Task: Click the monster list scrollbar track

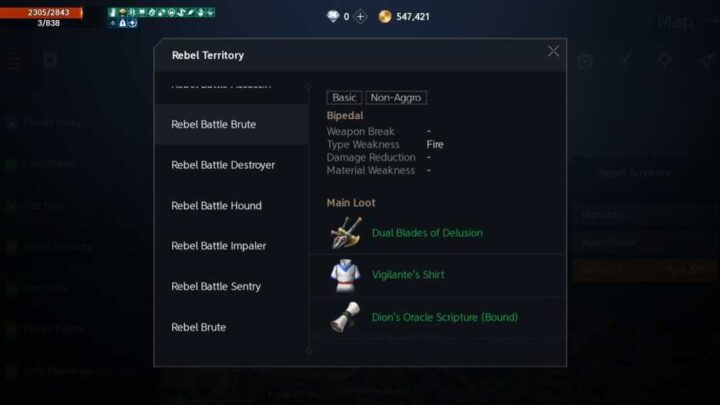Action: click(309, 219)
